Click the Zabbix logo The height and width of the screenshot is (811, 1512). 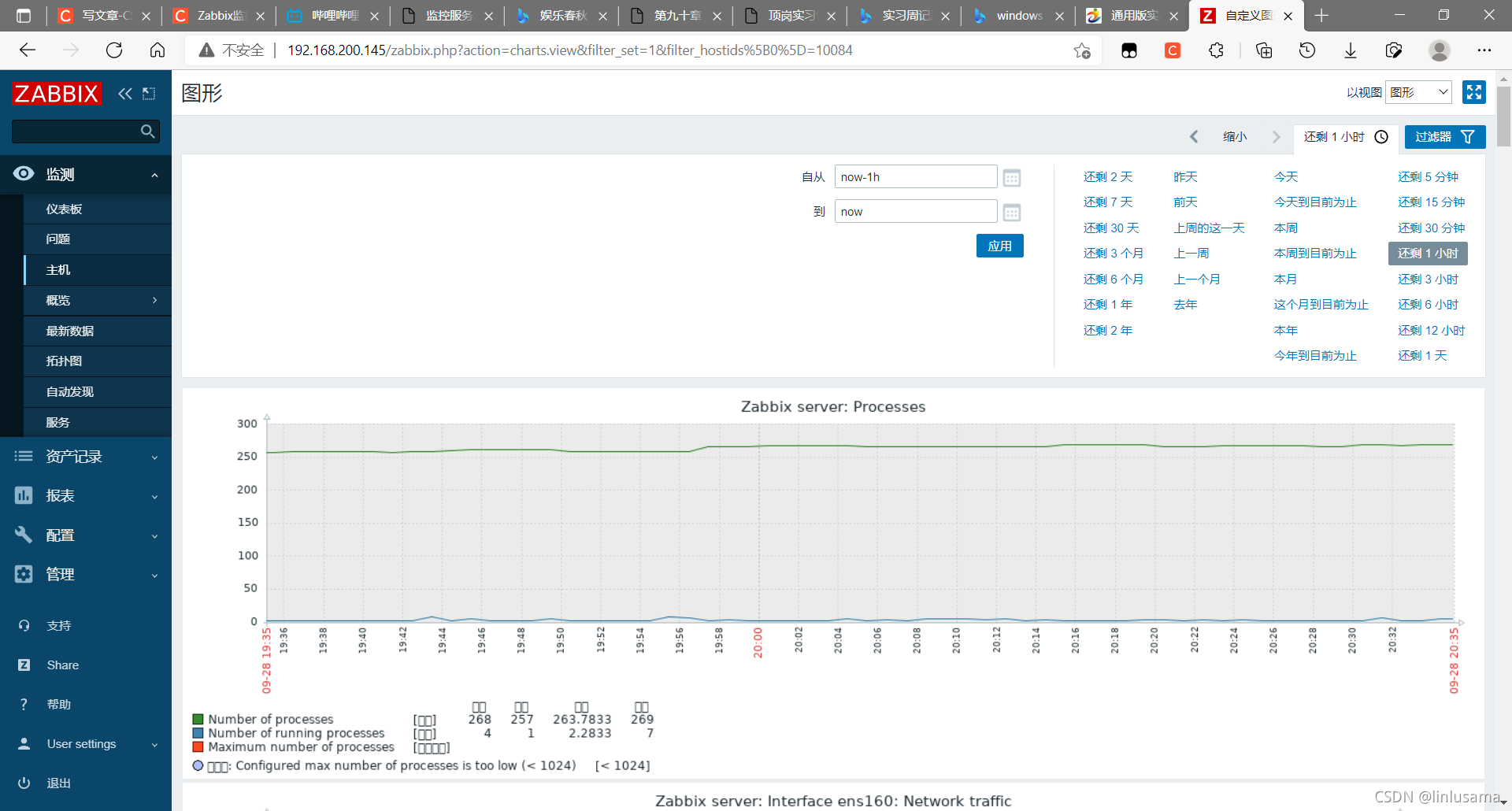[x=57, y=94]
